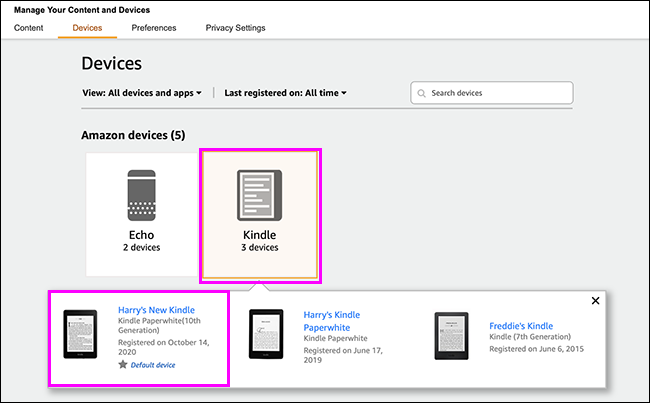Screen dimensions: 650x403
Task: Click the Kindle e-reader device icon
Action: (260, 195)
